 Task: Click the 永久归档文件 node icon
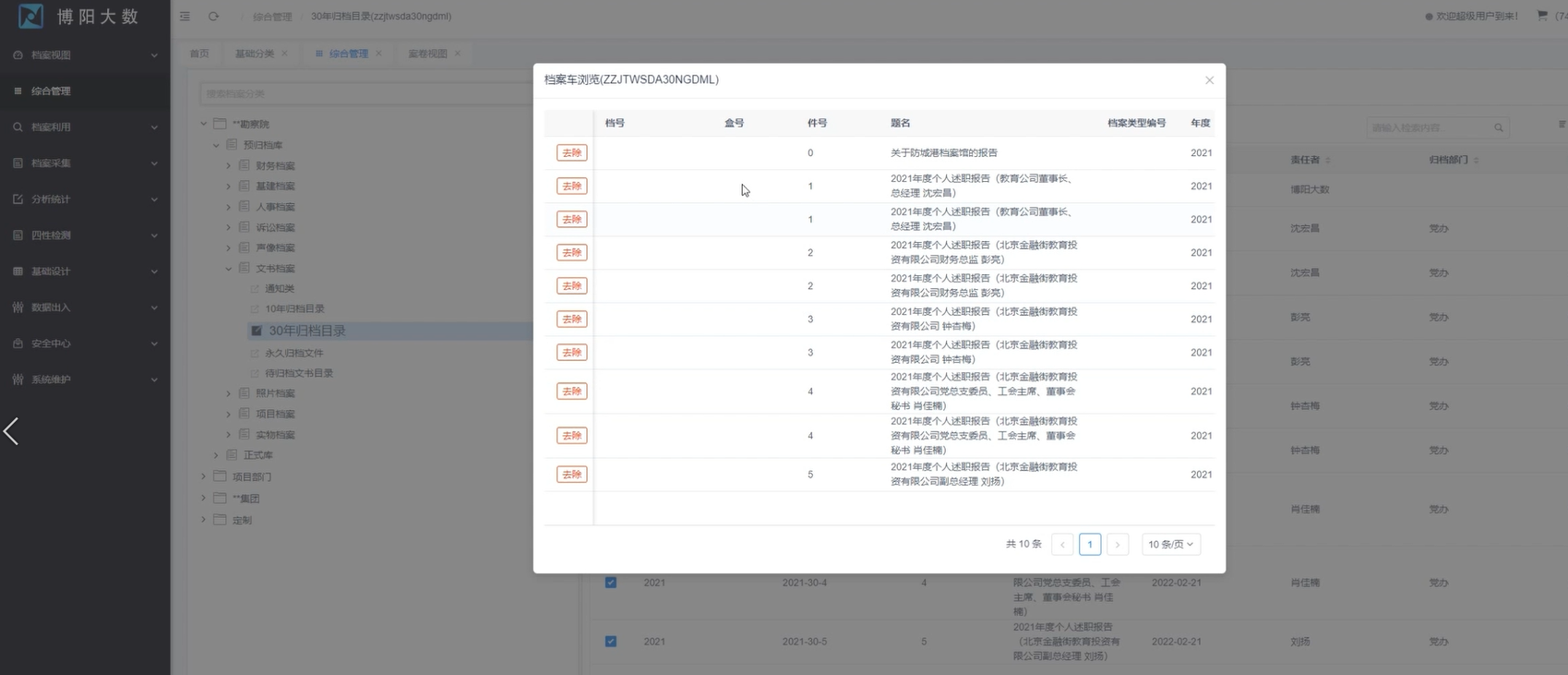point(256,354)
